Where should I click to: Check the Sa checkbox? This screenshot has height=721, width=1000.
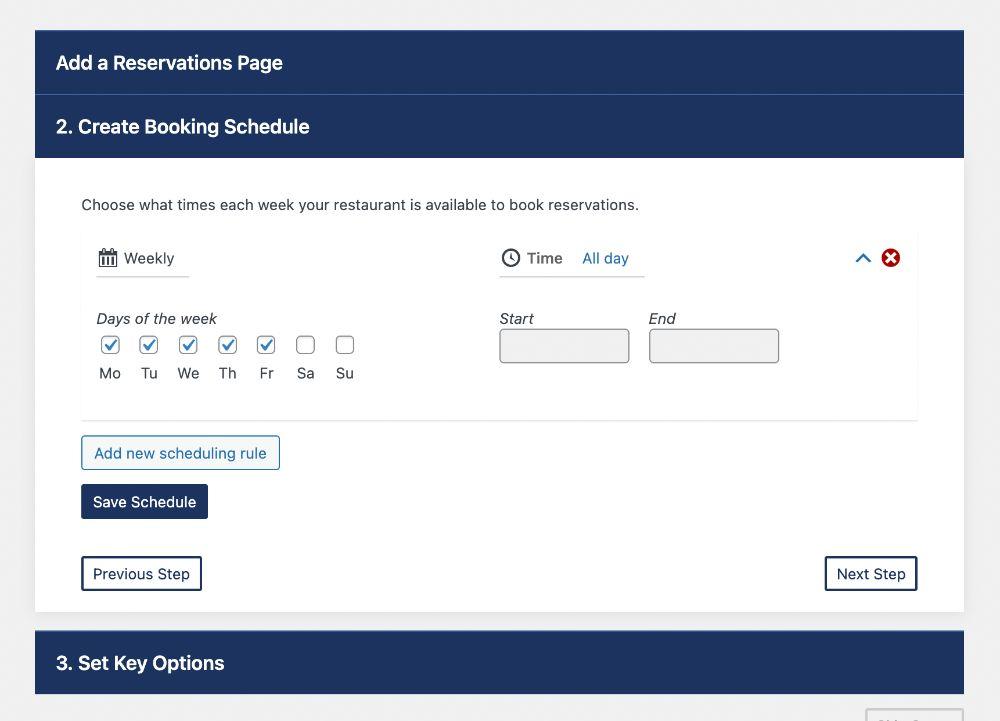pyautogui.click(x=305, y=345)
